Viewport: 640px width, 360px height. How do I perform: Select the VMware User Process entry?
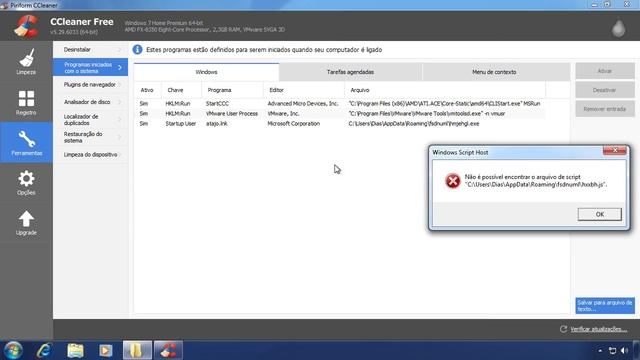click(232, 113)
